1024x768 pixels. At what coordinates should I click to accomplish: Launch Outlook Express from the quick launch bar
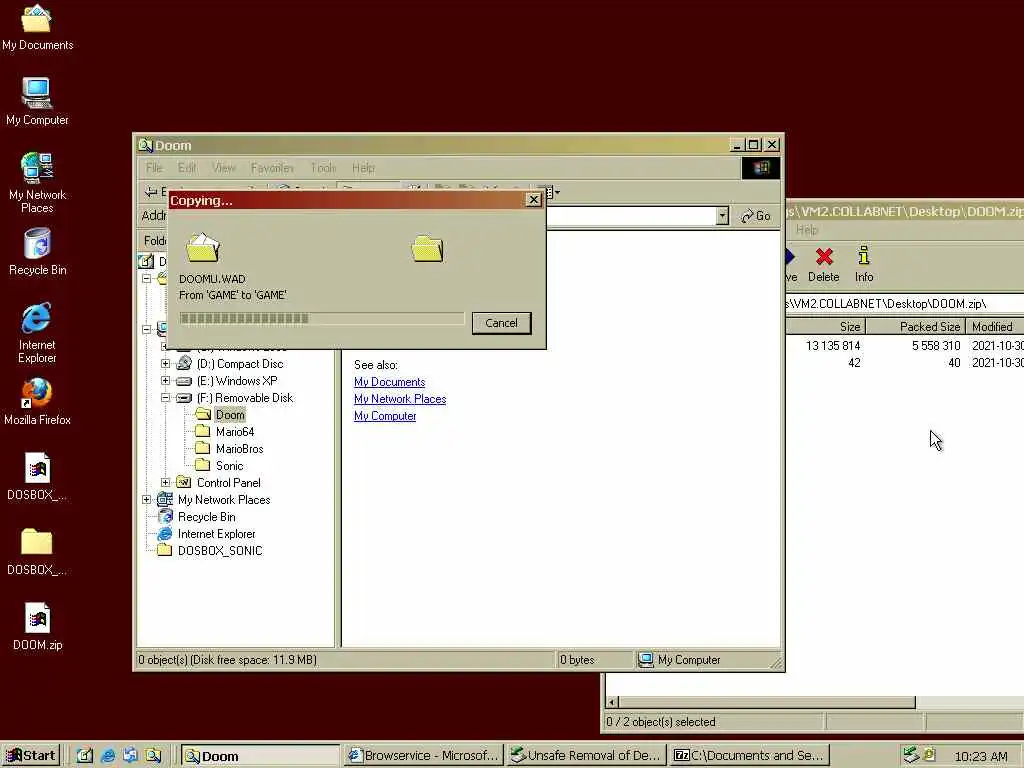pos(130,756)
